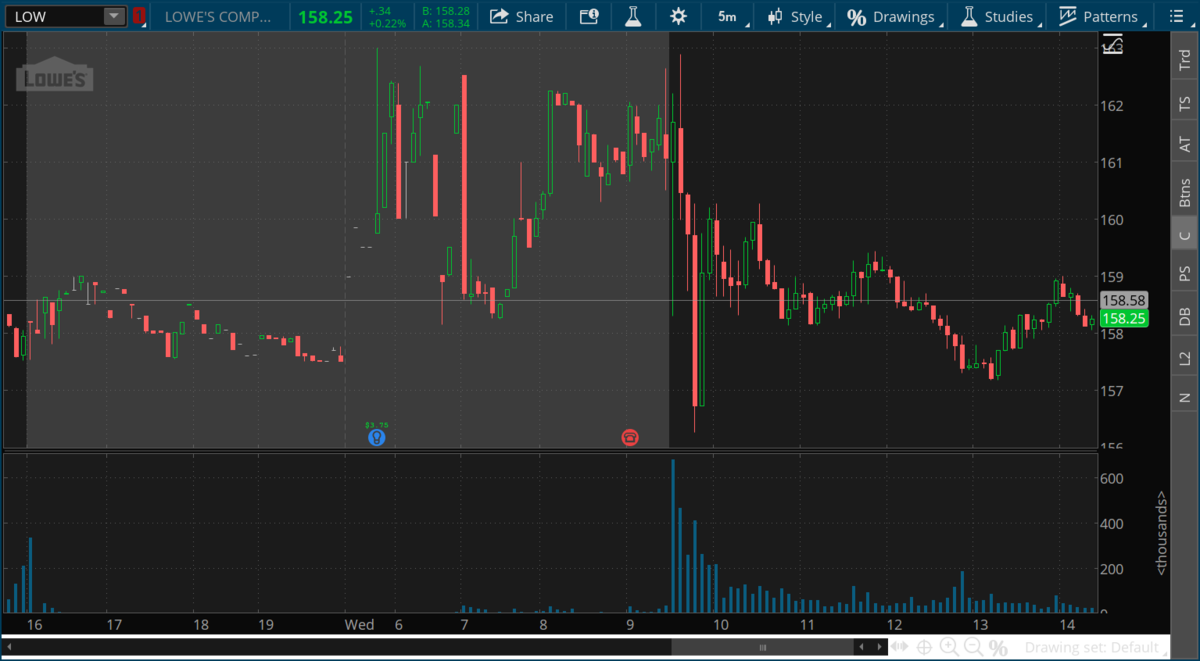Click the A: 158.34 ask price
Screen dimensions: 1200x661
click(446, 22)
